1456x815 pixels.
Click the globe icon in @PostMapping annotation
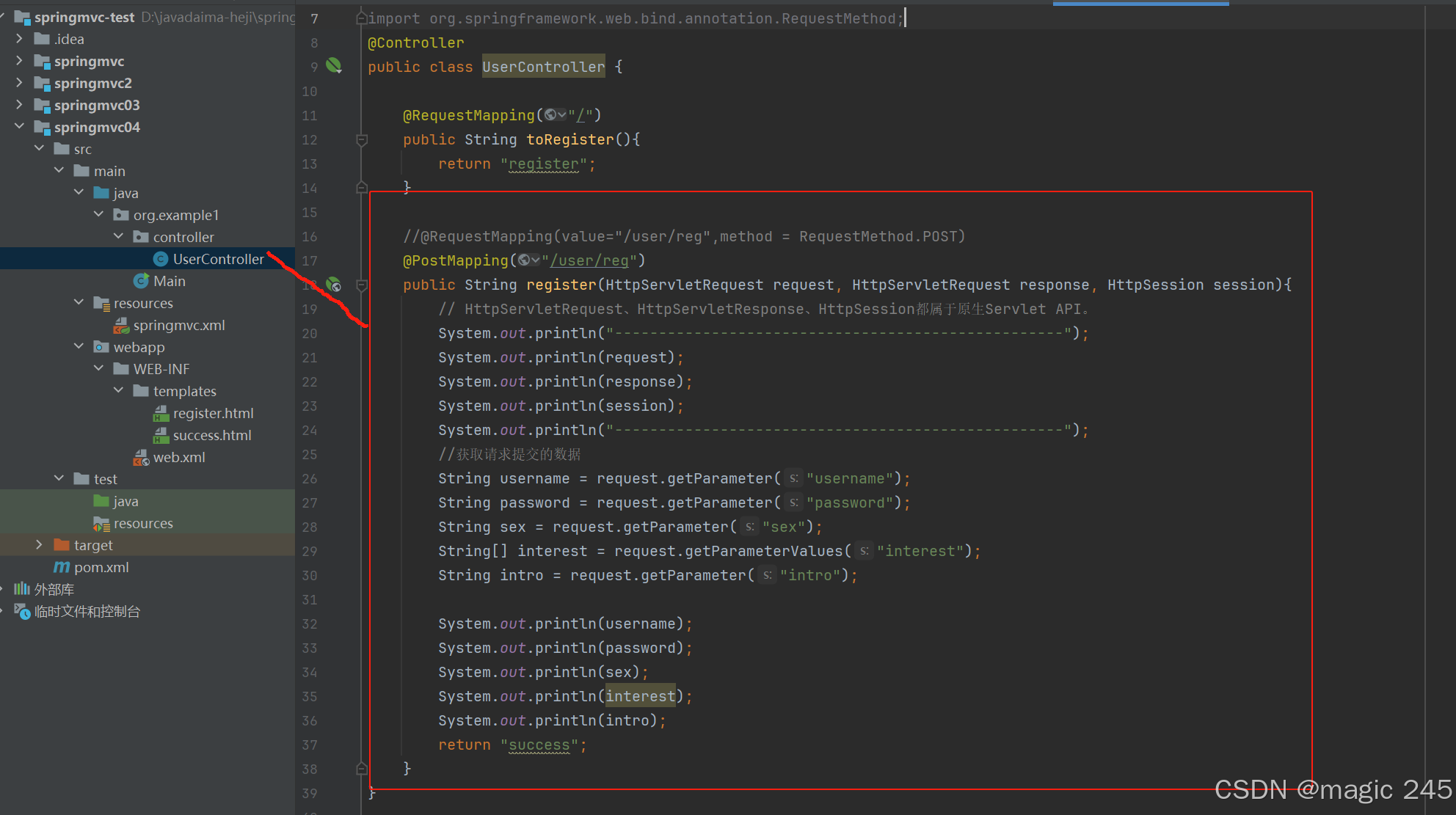point(524,260)
